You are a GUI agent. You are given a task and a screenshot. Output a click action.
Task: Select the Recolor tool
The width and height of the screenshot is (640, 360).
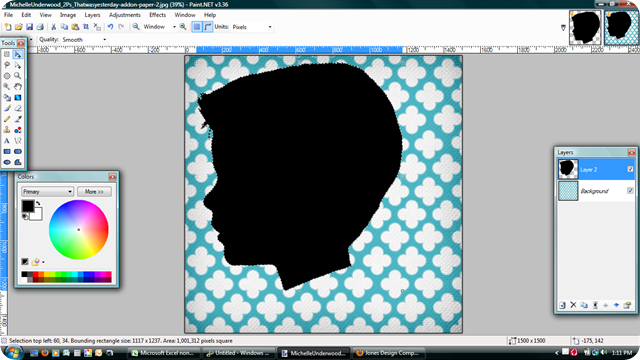[18, 130]
